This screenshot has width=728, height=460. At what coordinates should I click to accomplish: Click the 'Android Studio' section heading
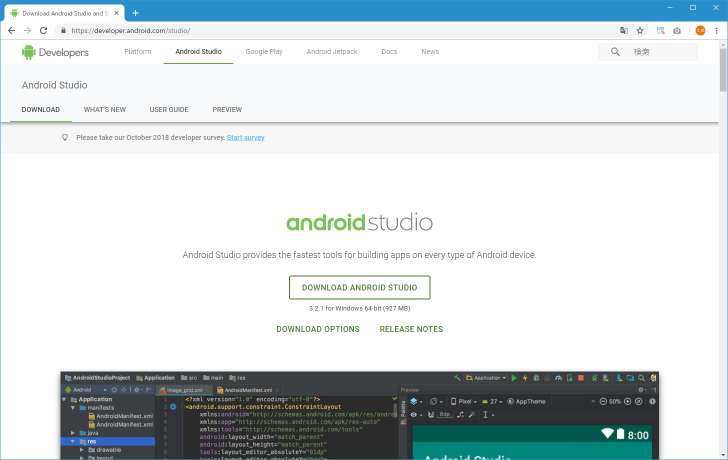[54, 85]
